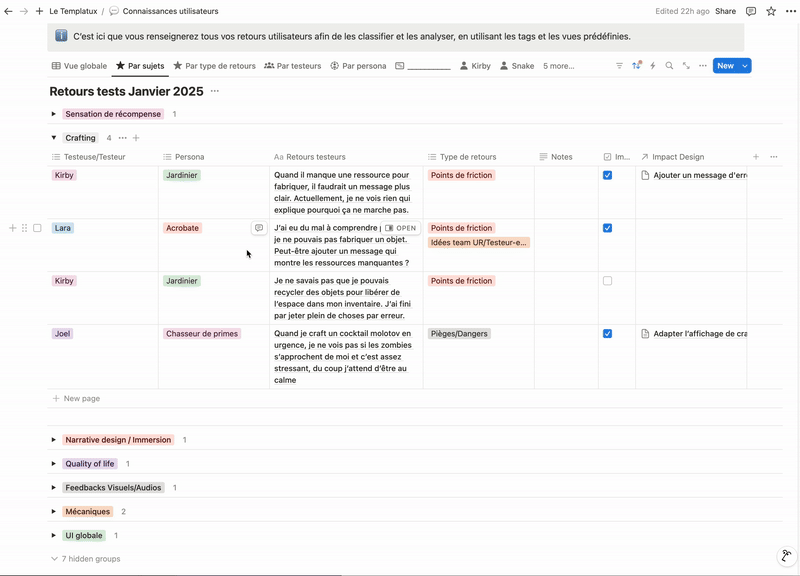The image size is (800, 576).
Task: Open Crafting group options dots
Action: 122,138
